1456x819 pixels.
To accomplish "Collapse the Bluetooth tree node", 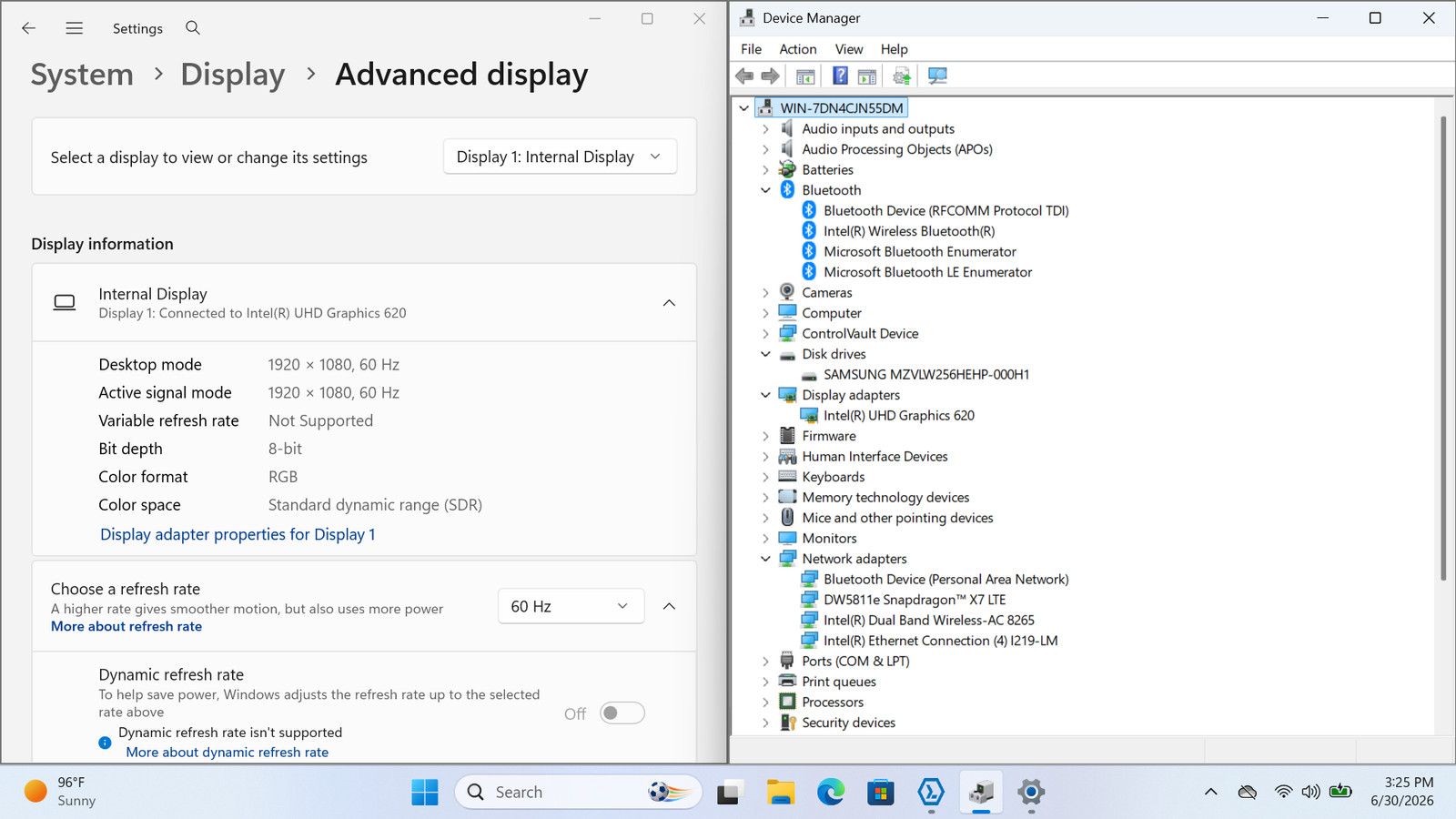I will click(x=765, y=190).
